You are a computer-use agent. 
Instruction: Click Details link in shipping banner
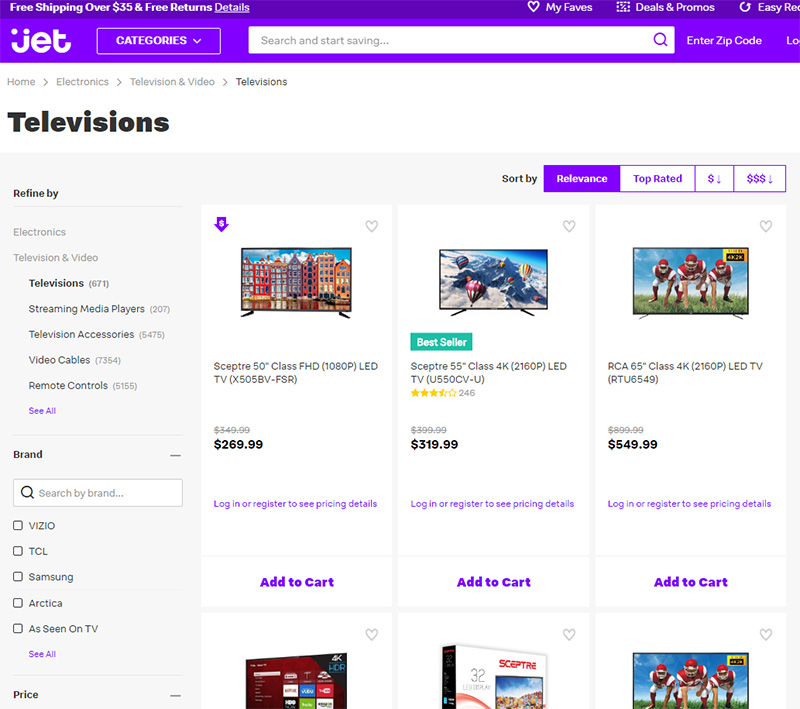232,7
